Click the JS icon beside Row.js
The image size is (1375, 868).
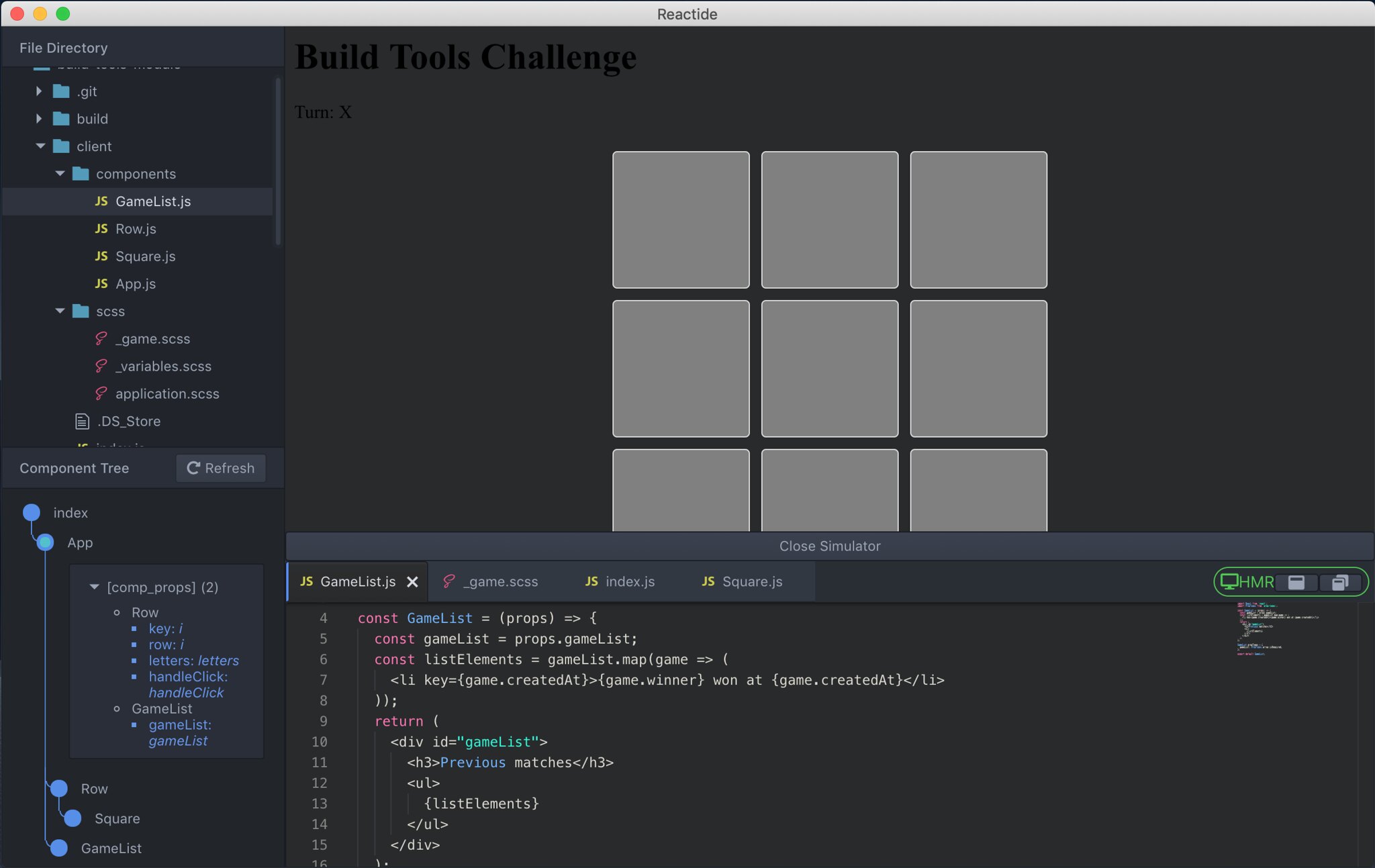click(101, 229)
